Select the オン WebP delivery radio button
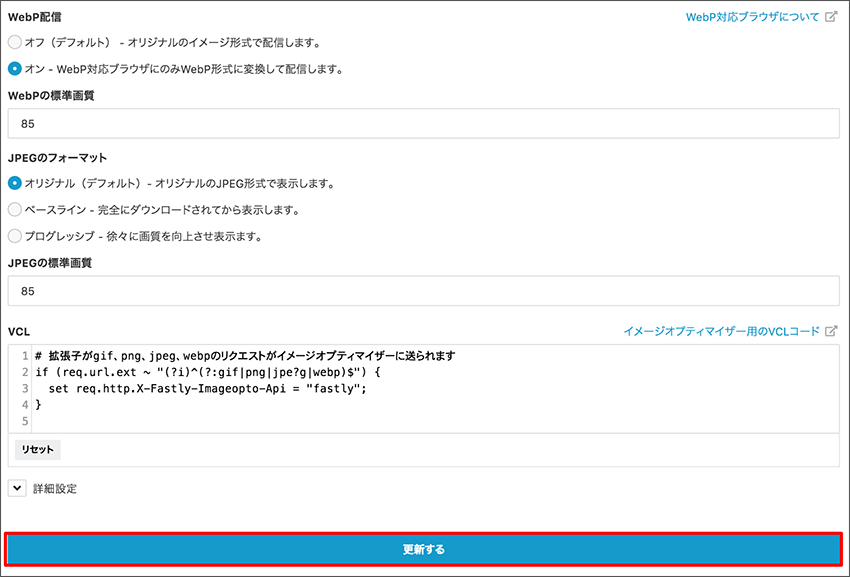Viewport: 850px width, 577px height. [14, 69]
